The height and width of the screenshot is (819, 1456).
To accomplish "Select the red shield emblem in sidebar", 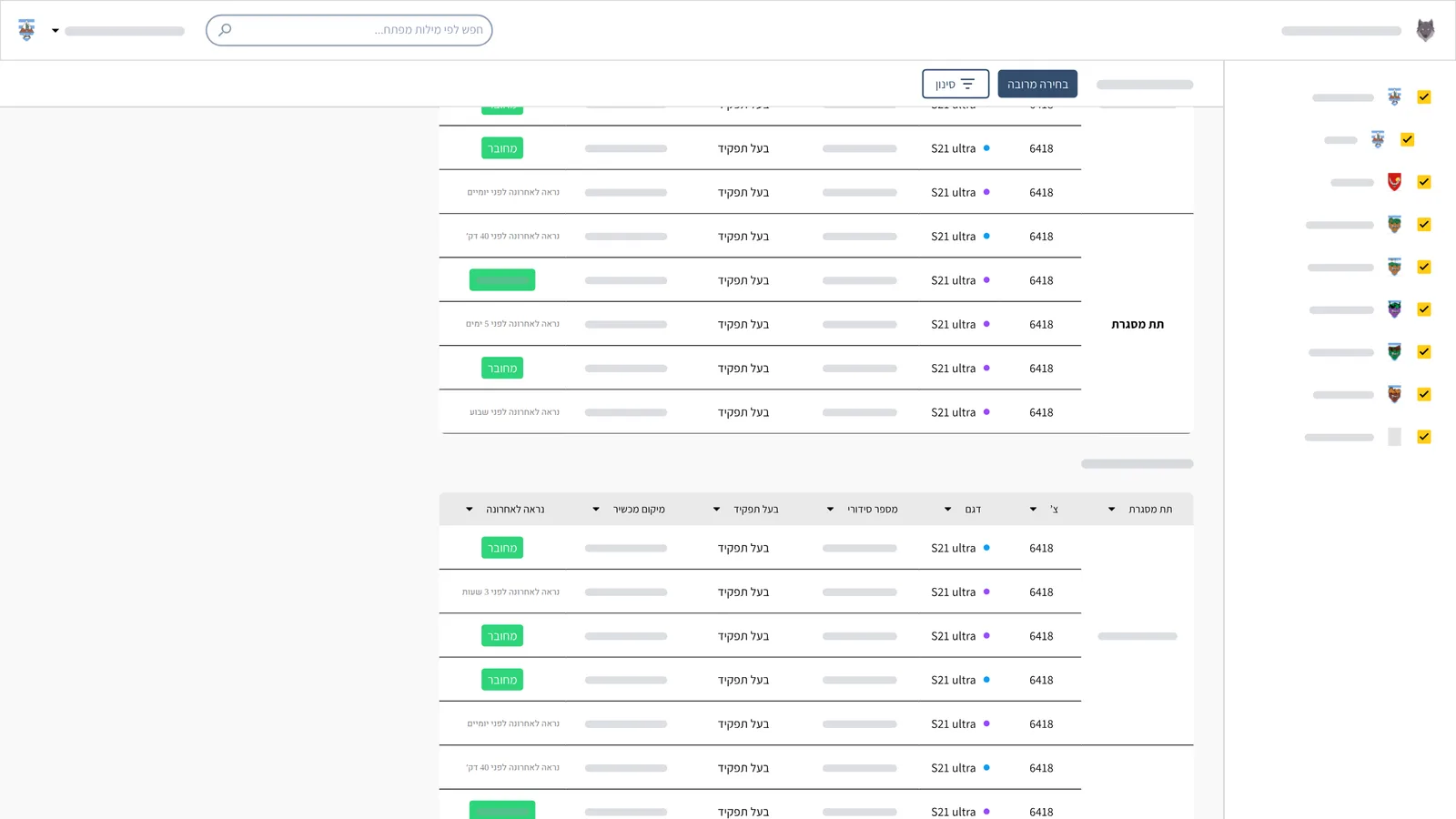I will coord(1394,182).
